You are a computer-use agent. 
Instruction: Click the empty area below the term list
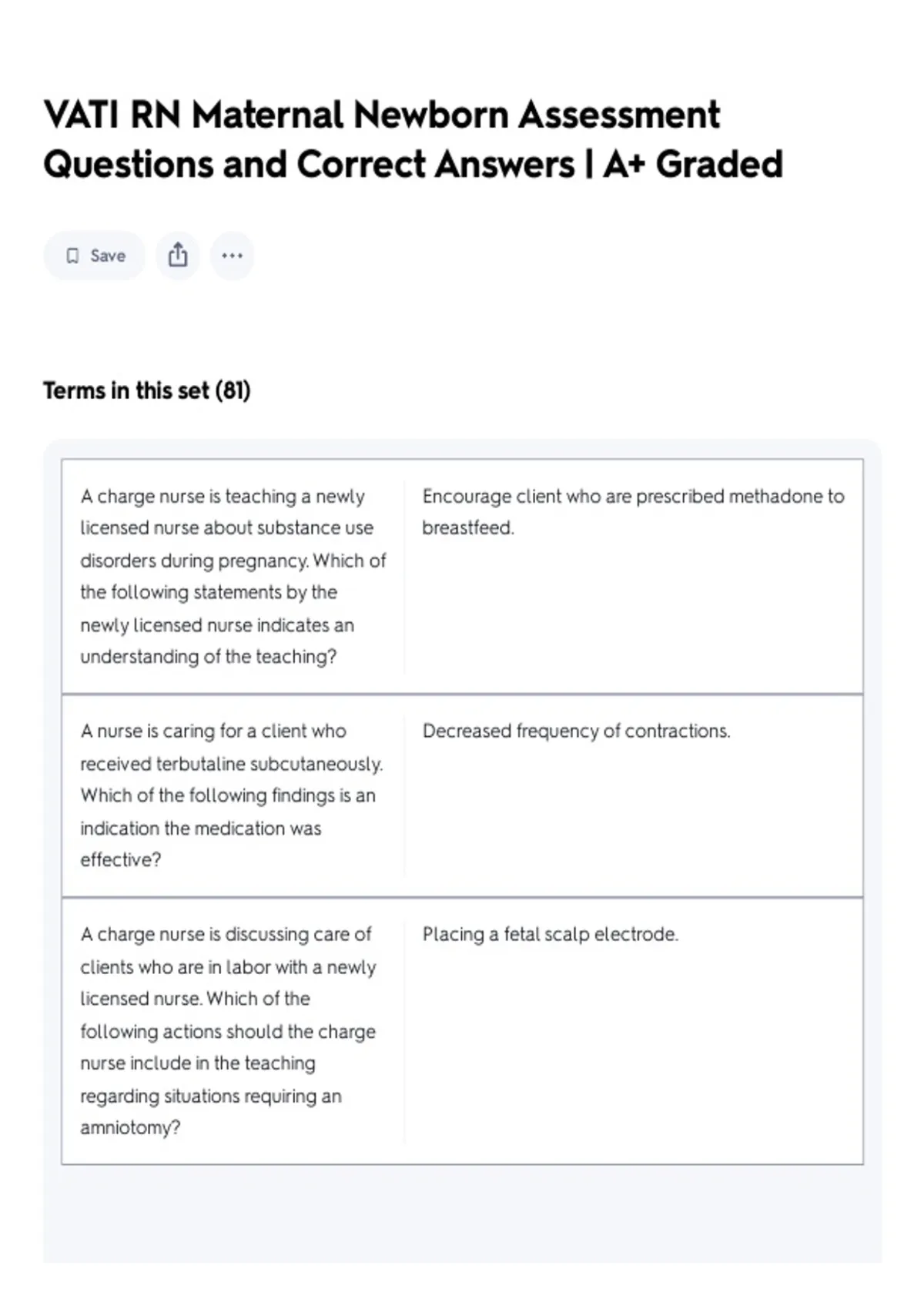pyautogui.click(x=462, y=1213)
